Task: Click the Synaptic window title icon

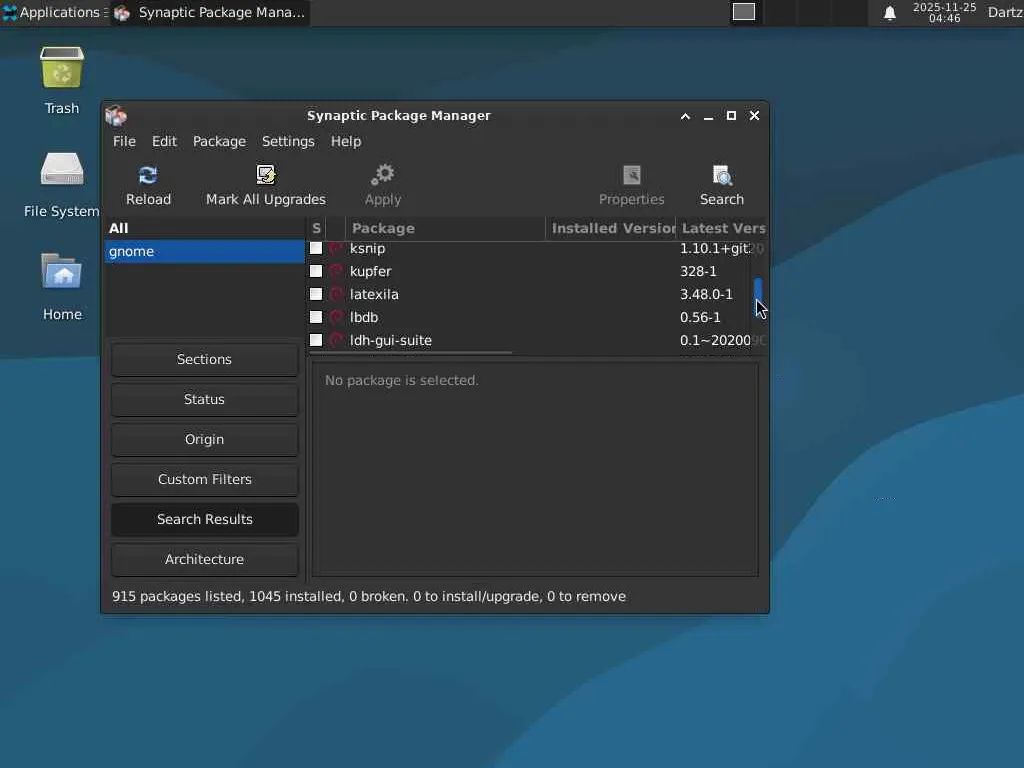Action: pyautogui.click(x=116, y=116)
